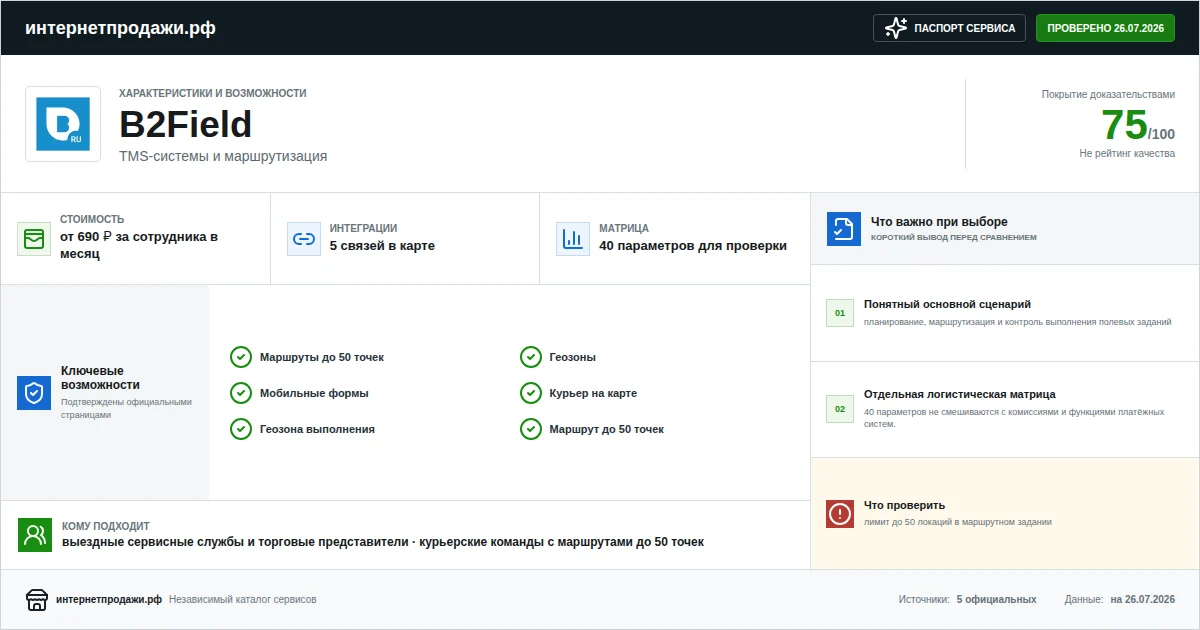Open the Паспорт сервиса button
Screen dimensions: 1200x630
[x=950, y=28]
